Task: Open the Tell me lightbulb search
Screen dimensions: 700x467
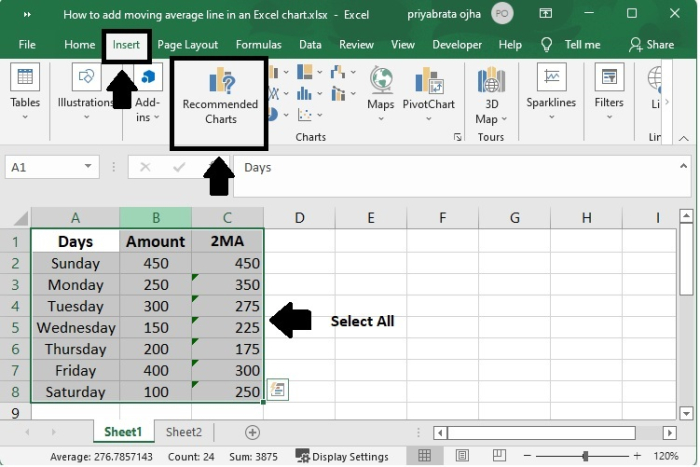Action: (546, 45)
